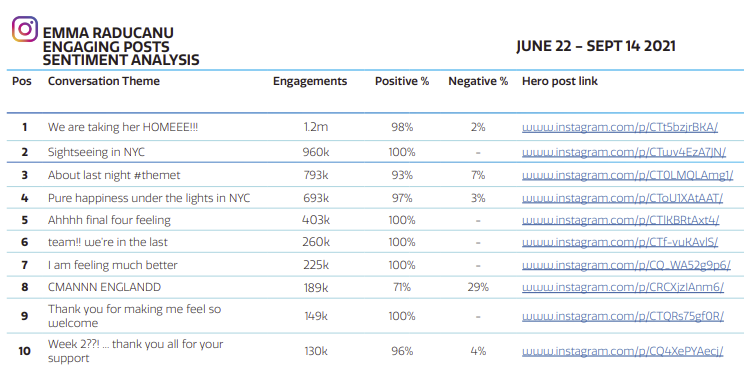
Task: Click the Positive % column header
Action: click(402, 81)
